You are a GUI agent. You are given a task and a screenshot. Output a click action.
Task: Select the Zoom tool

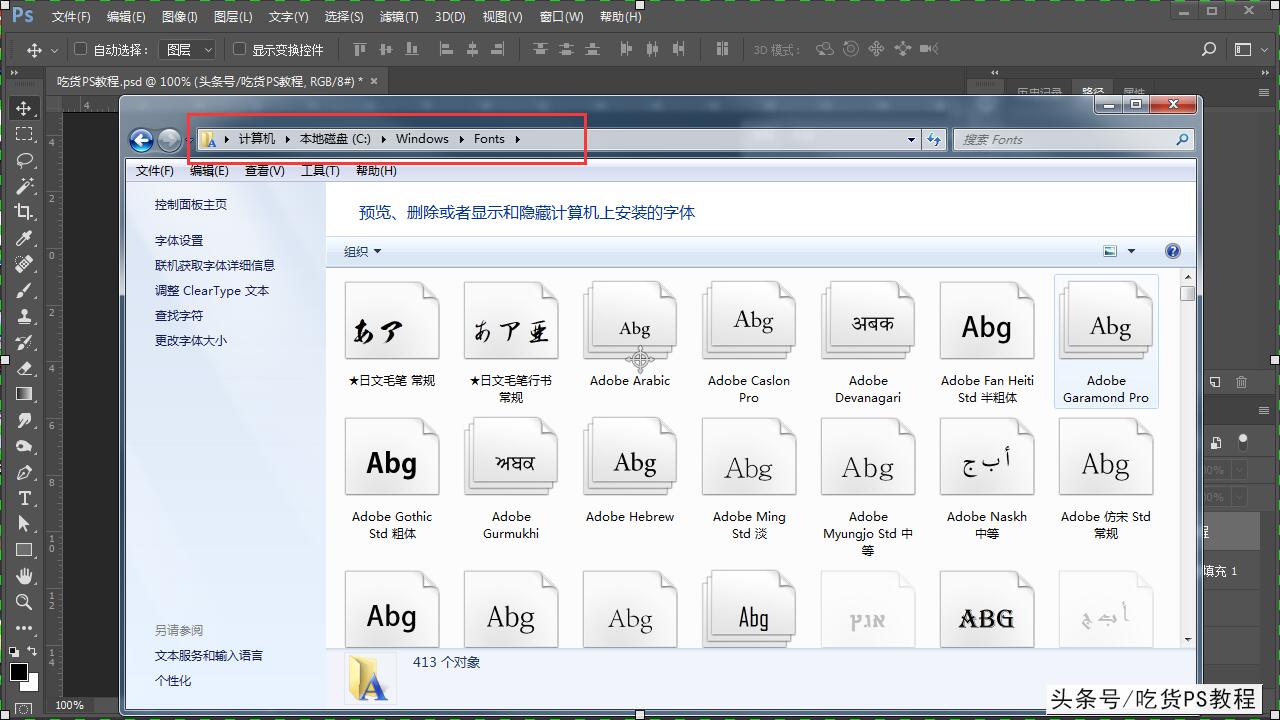tap(24, 602)
